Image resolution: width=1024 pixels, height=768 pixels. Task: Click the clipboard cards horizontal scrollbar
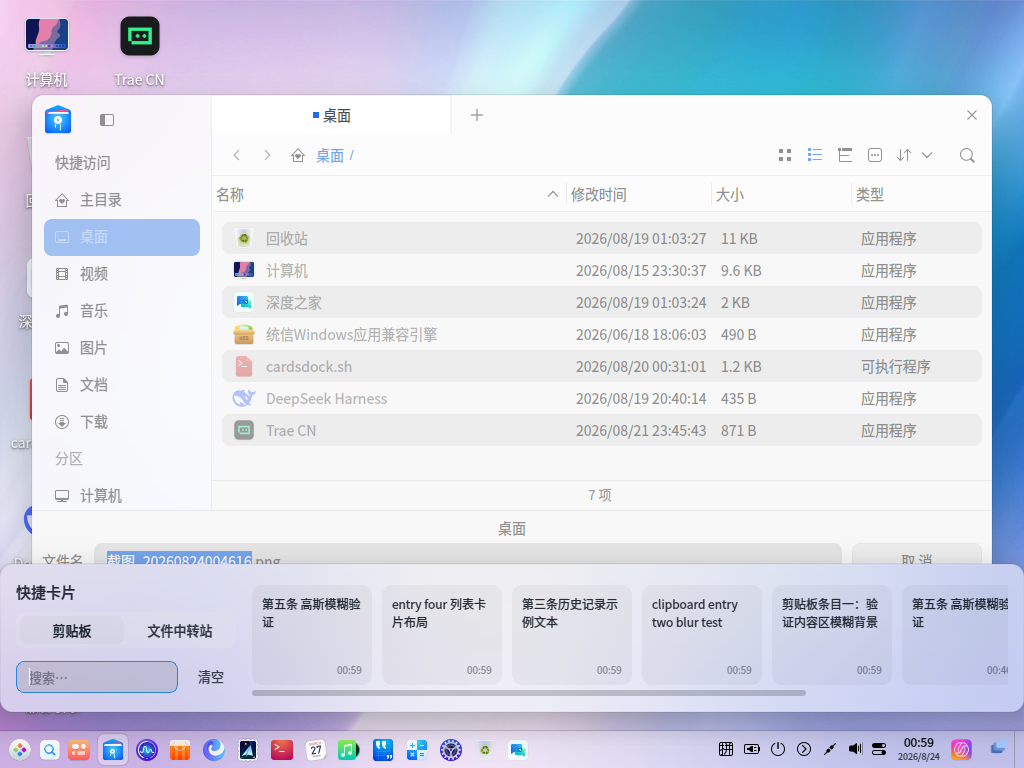[x=529, y=693]
